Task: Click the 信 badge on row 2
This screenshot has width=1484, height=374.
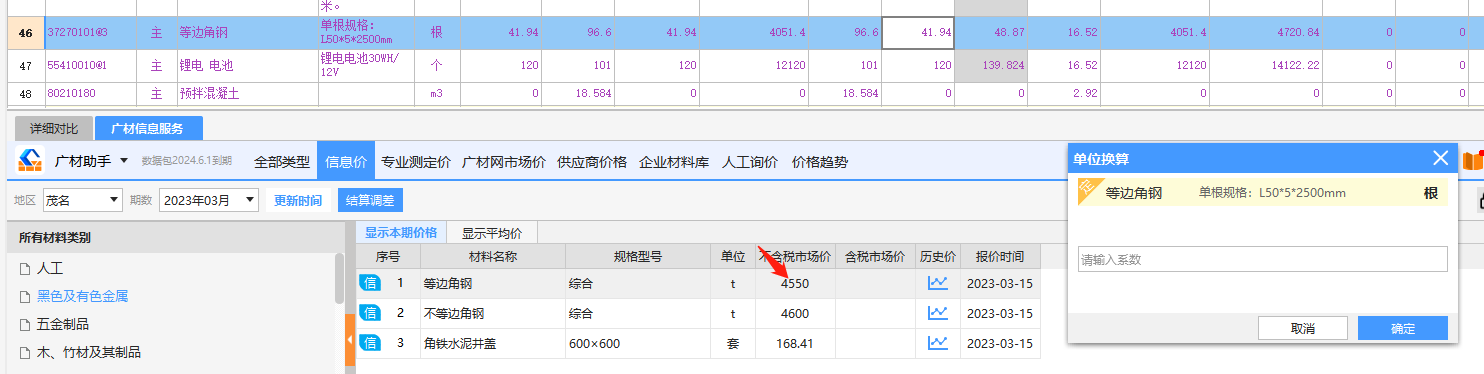Action: pos(370,313)
